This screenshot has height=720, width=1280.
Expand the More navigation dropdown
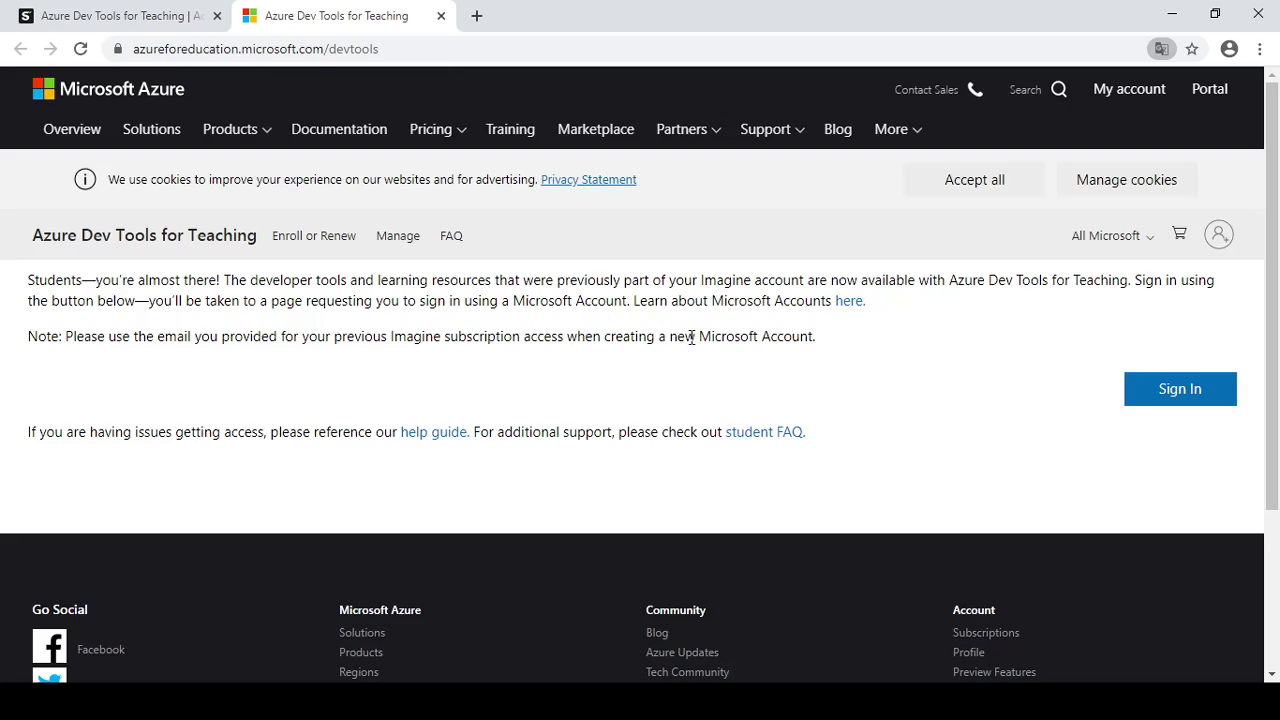click(x=898, y=129)
